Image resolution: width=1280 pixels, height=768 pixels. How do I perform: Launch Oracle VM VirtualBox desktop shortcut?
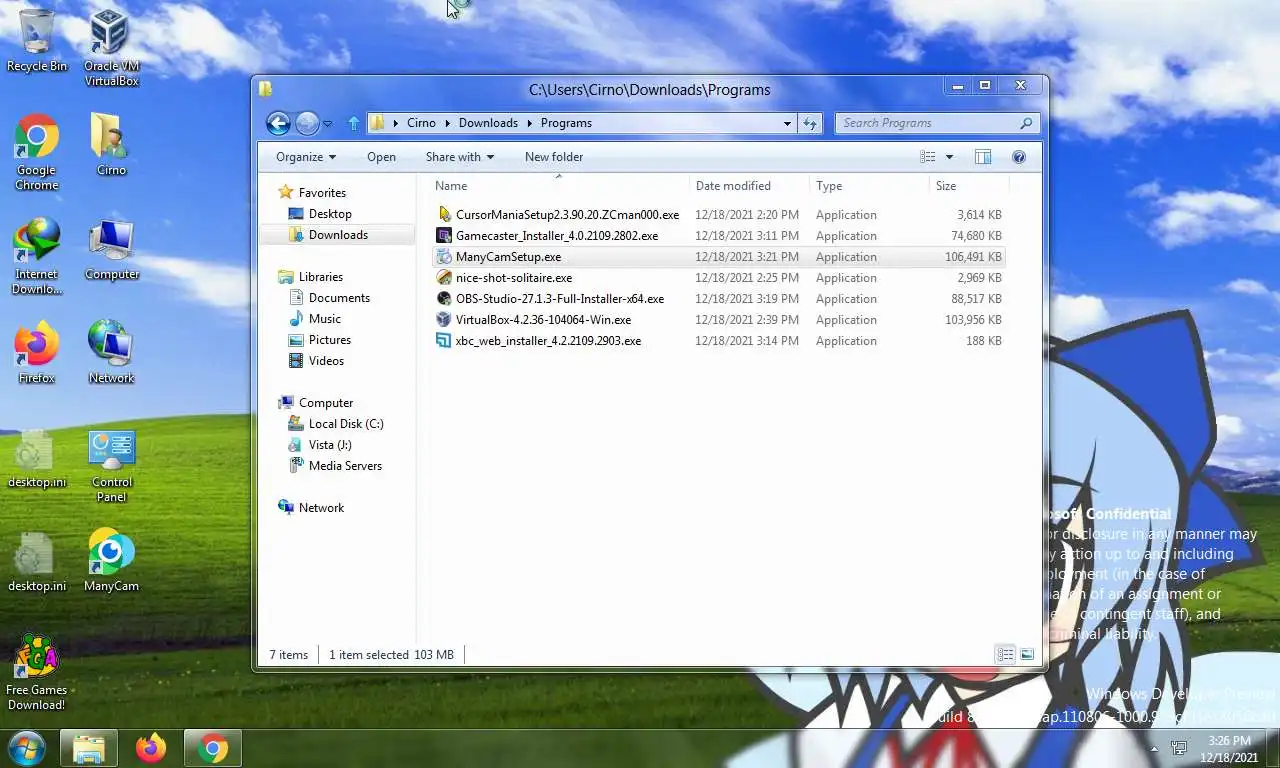tap(111, 47)
